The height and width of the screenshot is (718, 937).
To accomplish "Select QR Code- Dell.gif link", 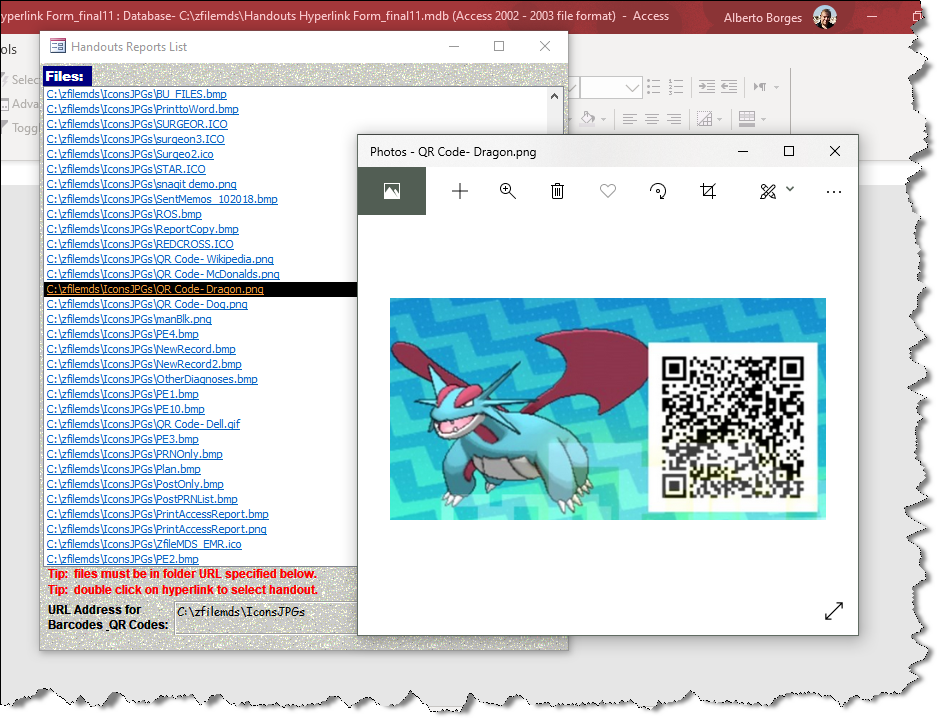I will click(x=143, y=424).
